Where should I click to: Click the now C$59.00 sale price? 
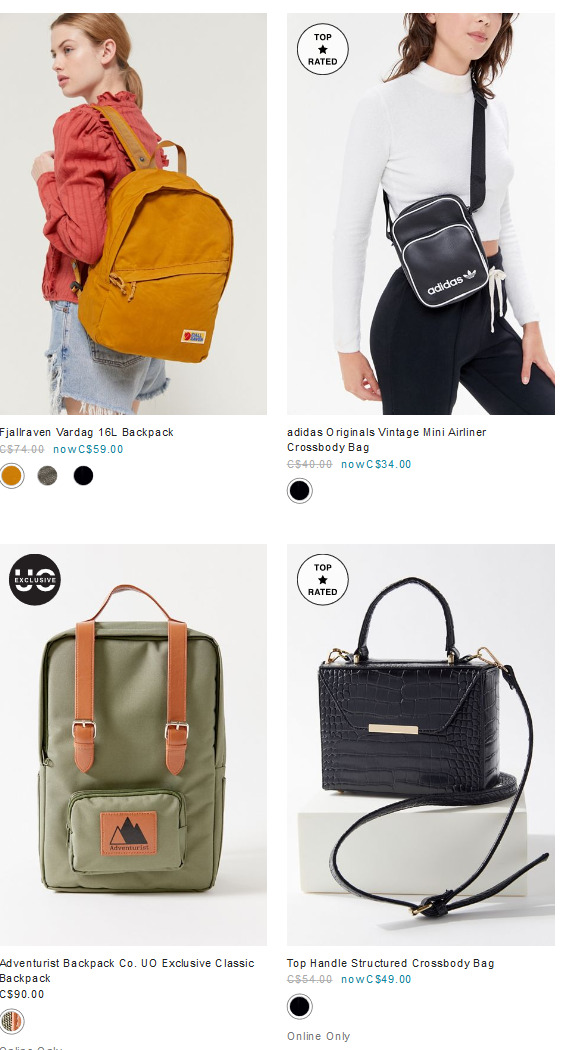[x=88, y=449]
